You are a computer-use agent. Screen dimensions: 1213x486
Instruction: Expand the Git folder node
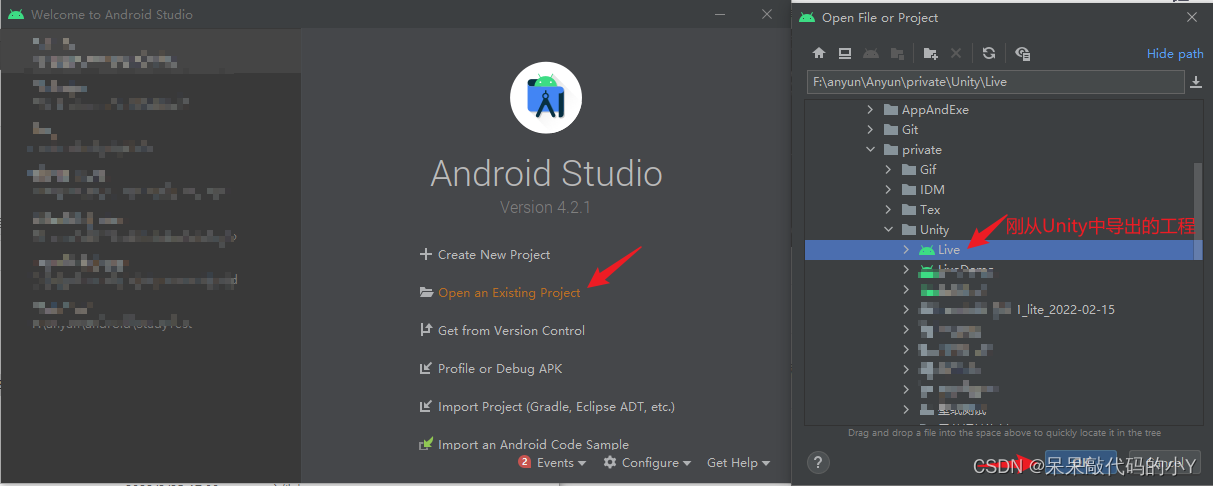pyautogui.click(x=871, y=130)
